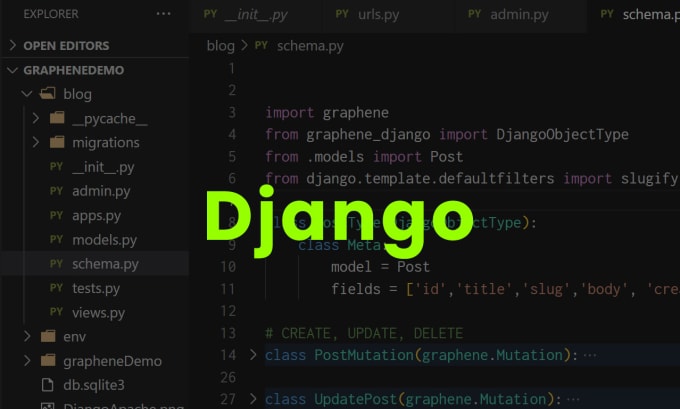Open the Explorer more actions ellipsis
Screen dimensions: 680x409
point(163,14)
